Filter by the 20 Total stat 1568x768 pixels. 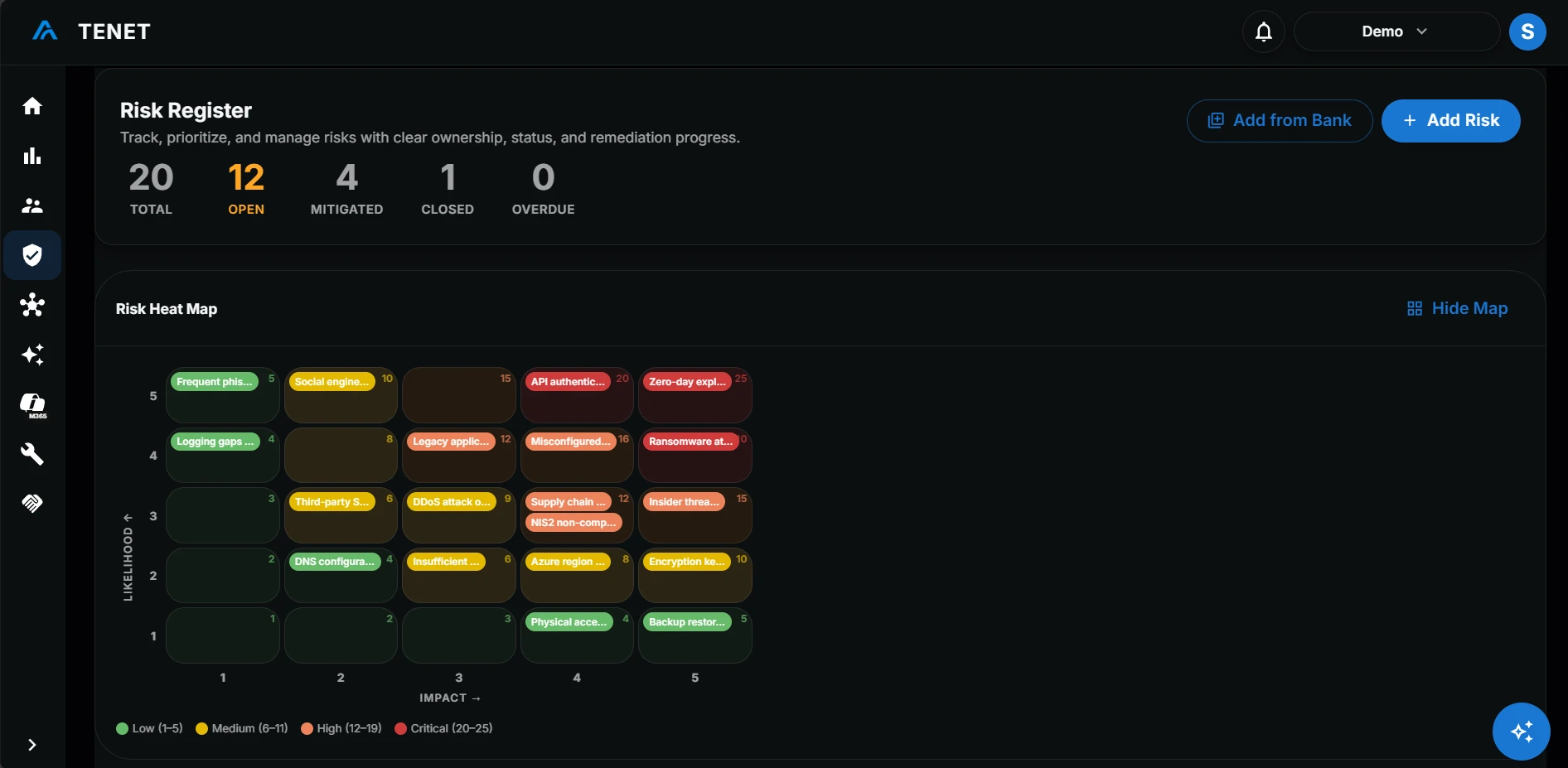[151, 189]
